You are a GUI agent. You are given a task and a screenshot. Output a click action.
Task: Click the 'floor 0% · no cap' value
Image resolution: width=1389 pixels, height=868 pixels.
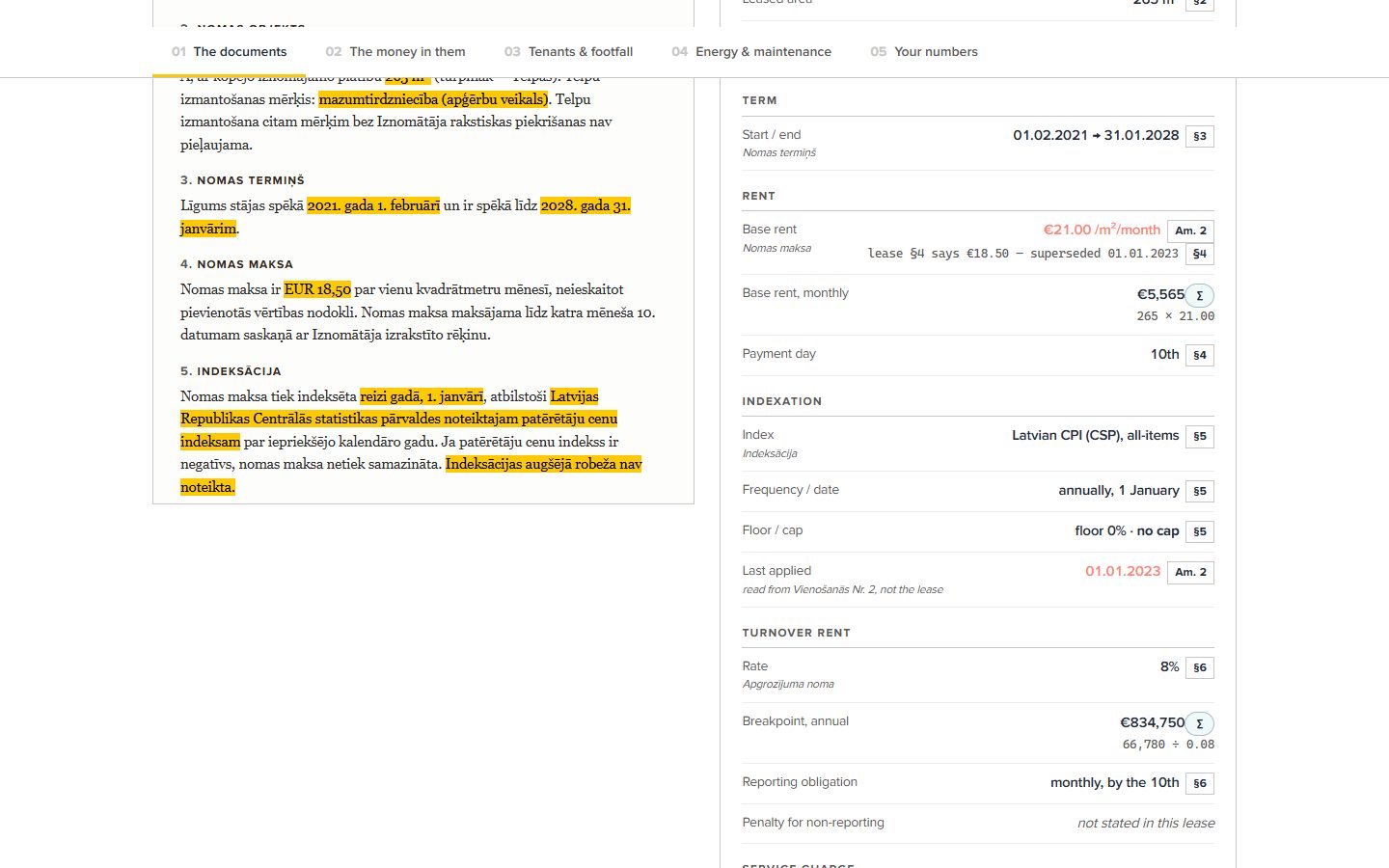(1127, 530)
